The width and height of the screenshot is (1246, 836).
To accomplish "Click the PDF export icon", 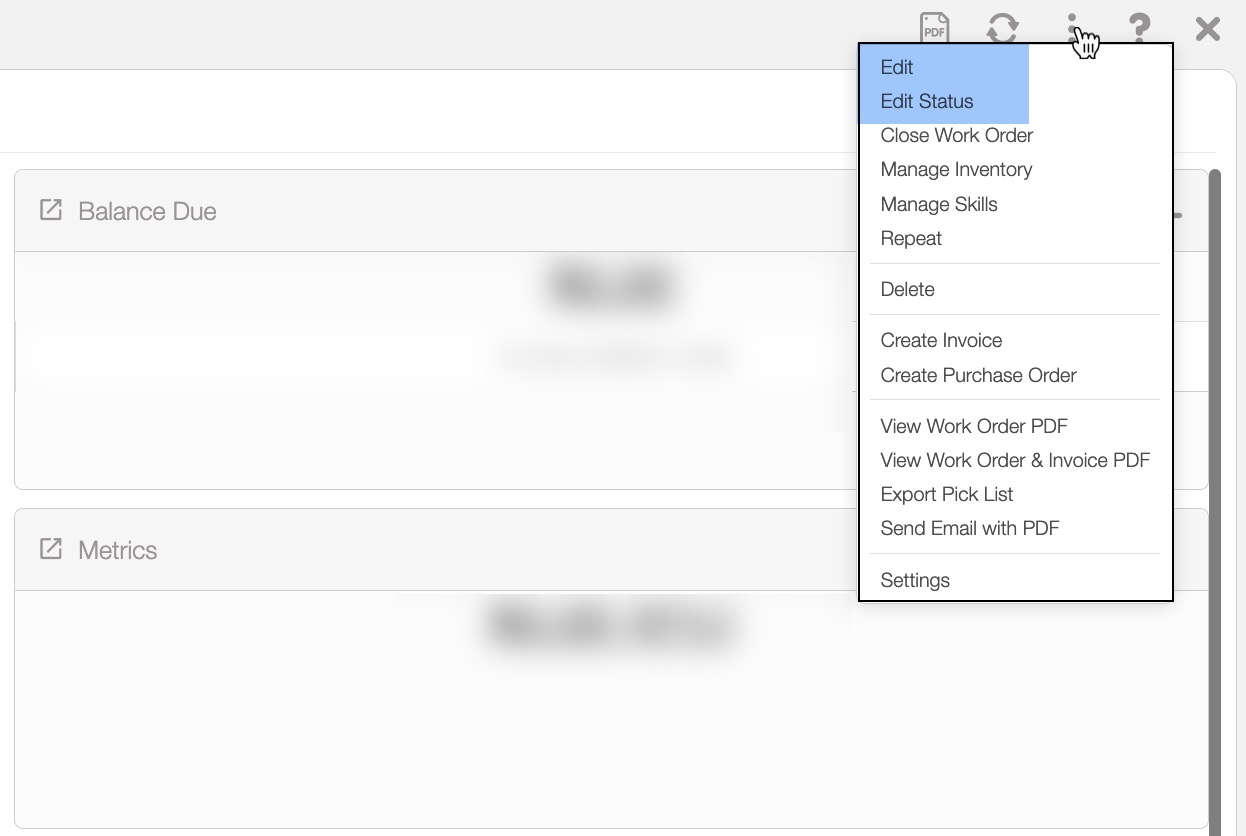I will tap(934, 28).
